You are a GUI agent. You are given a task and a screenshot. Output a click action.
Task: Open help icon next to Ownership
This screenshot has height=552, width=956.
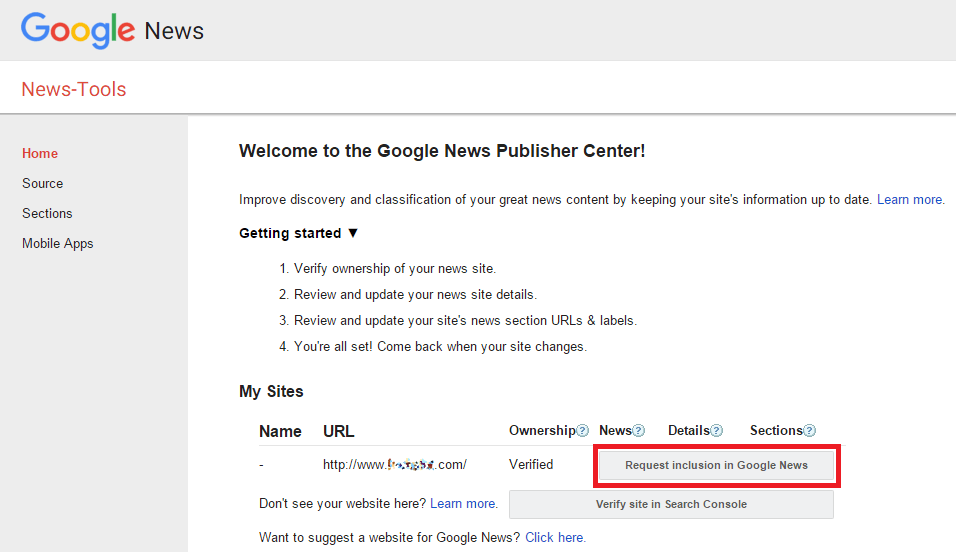coord(582,431)
